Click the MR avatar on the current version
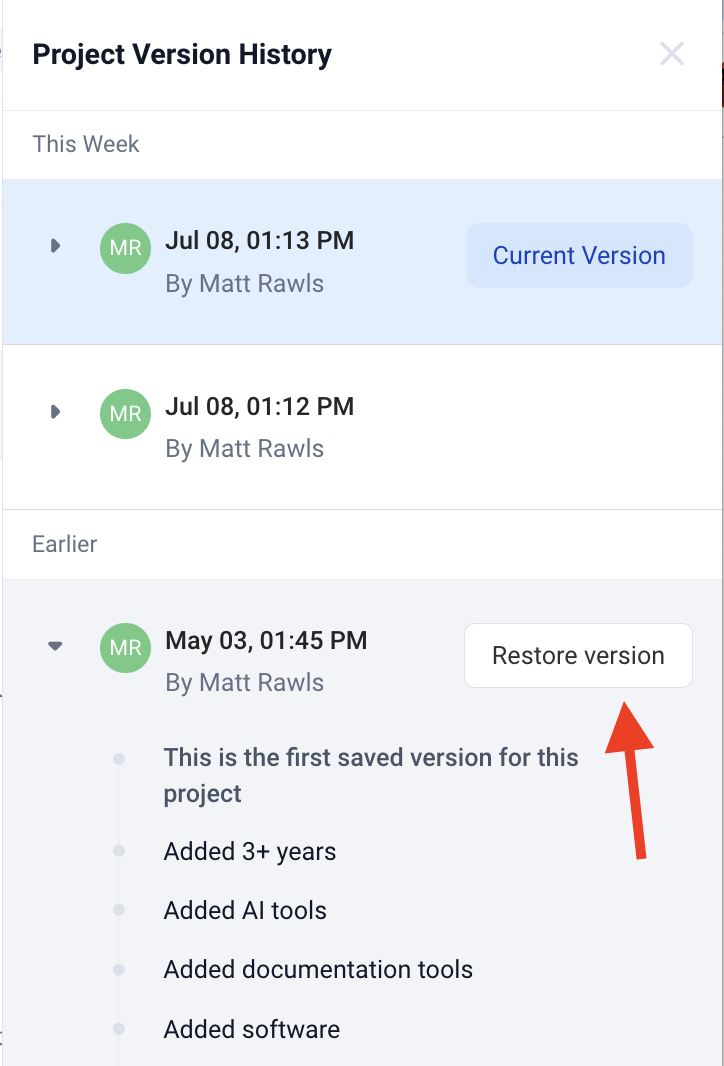 tap(125, 248)
